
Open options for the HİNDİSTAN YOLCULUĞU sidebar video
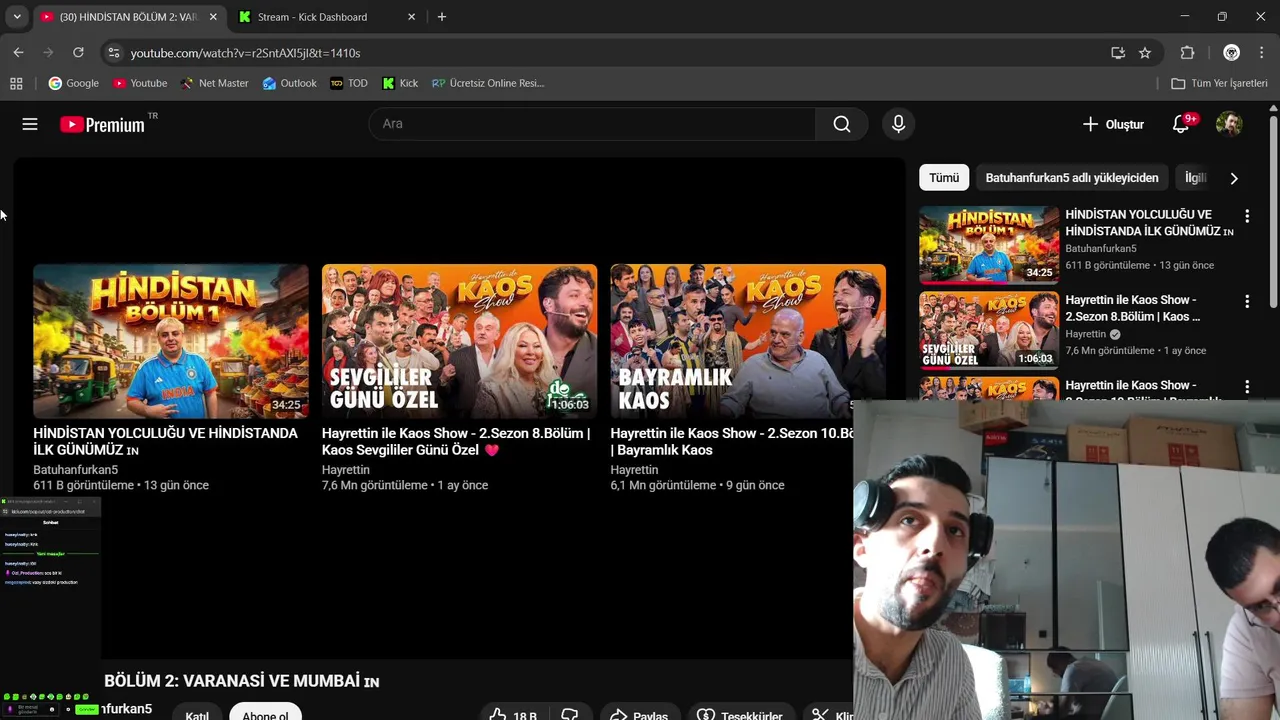click(1246, 216)
